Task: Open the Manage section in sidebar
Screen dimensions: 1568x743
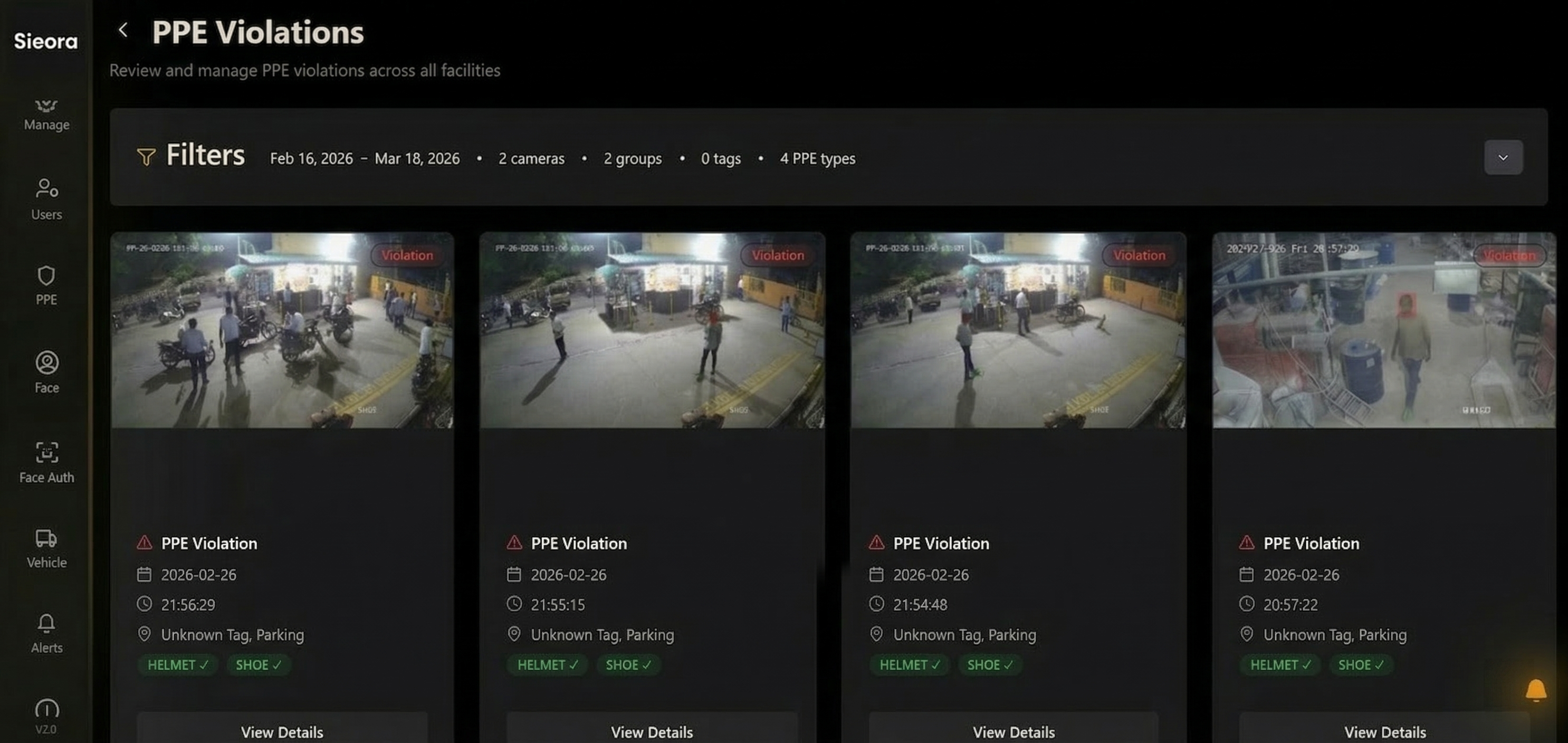Action: point(46,115)
